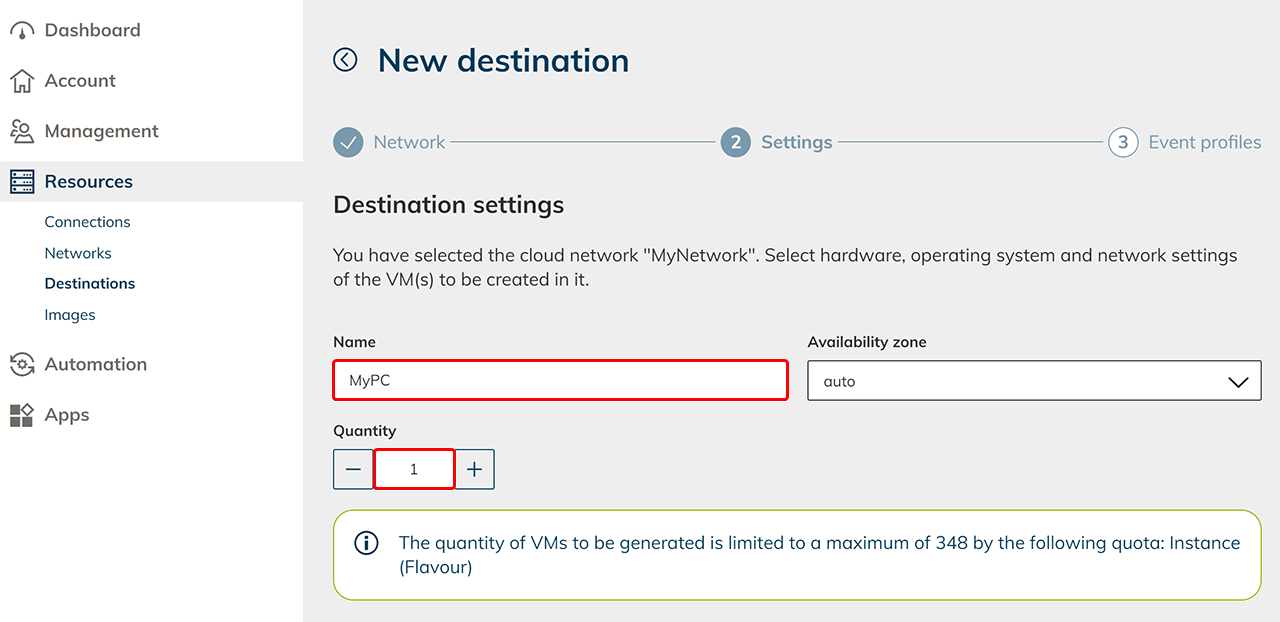Decrease quantity with the minus button
Viewport: 1280px width, 622px height.
pos(353,469)
